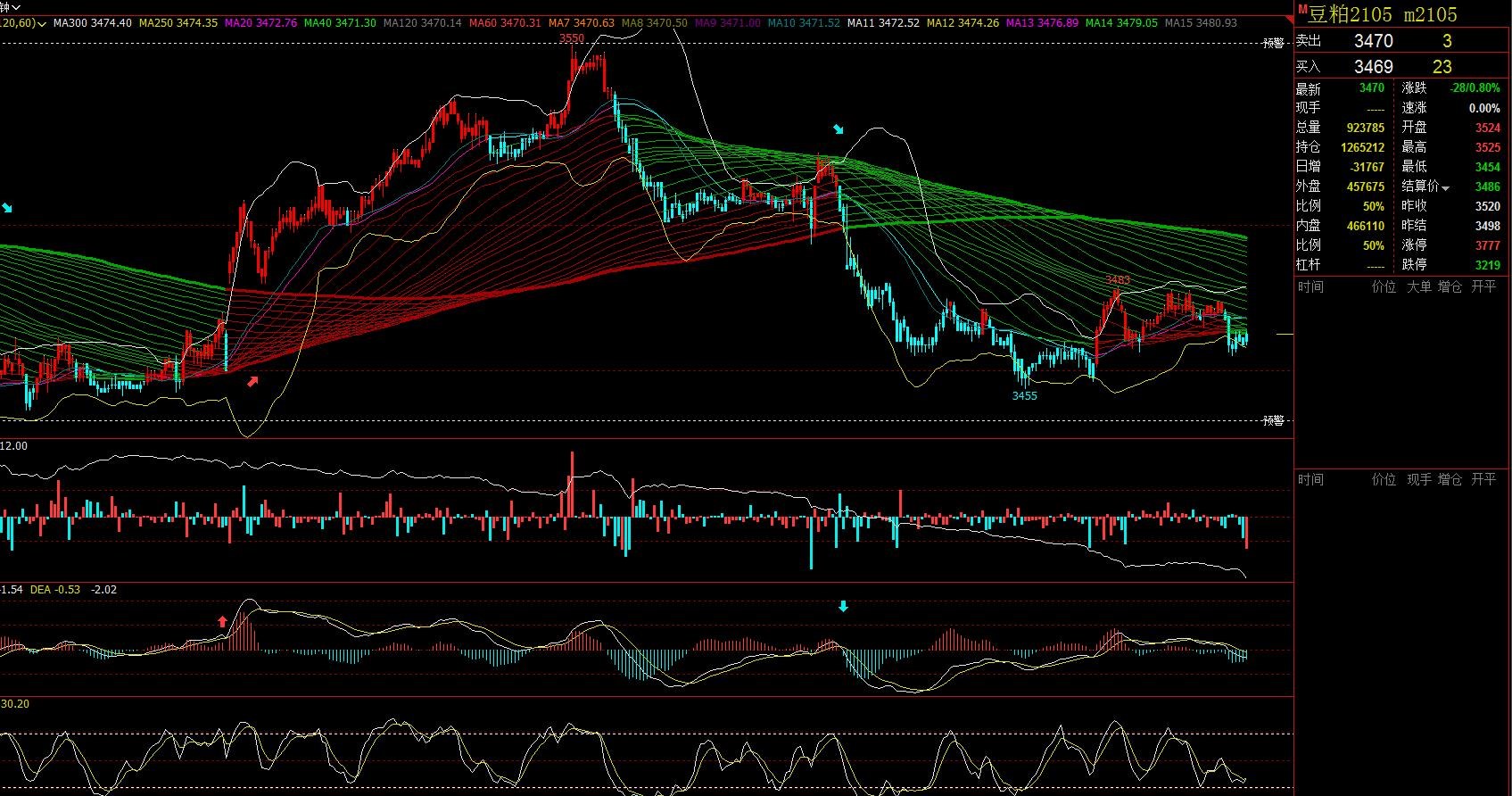1512x796 pixels.
Task: Click the 持仓 1265212 value
Action: 1362,147
